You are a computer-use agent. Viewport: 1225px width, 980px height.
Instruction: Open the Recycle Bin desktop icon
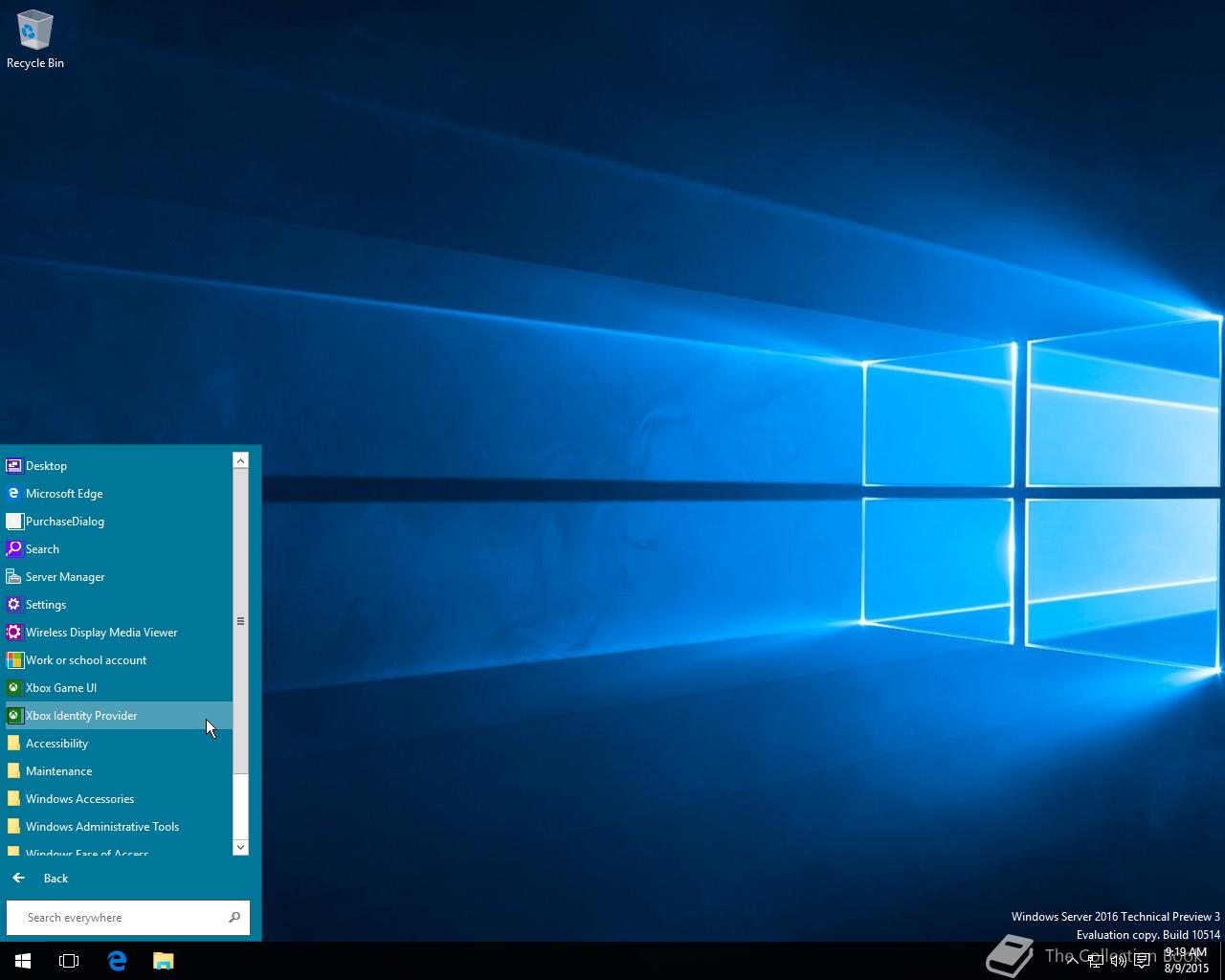(x=35, y=40)
